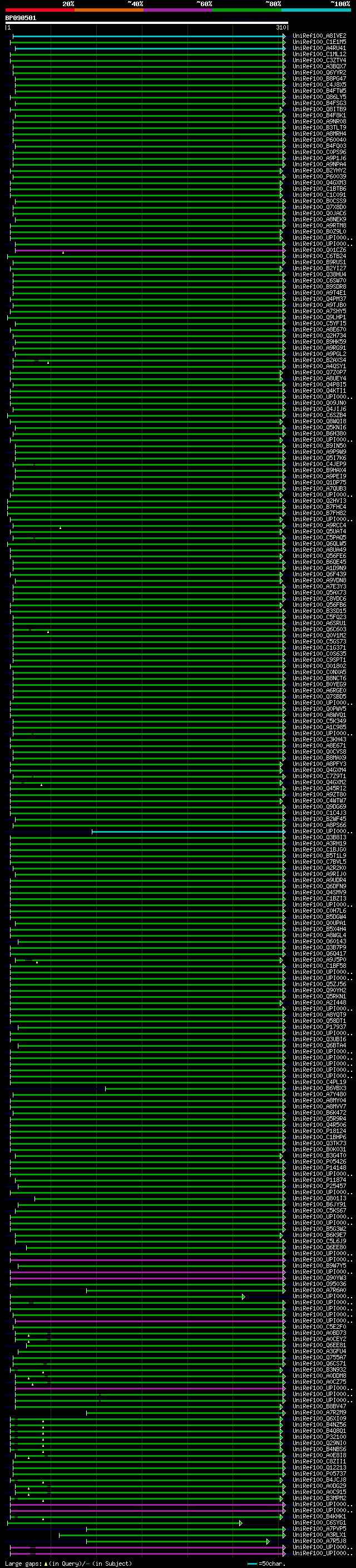Click the UniRef100_C6SYG1 label
This screenshot has width=356, height=1568.
(319, 1523)
